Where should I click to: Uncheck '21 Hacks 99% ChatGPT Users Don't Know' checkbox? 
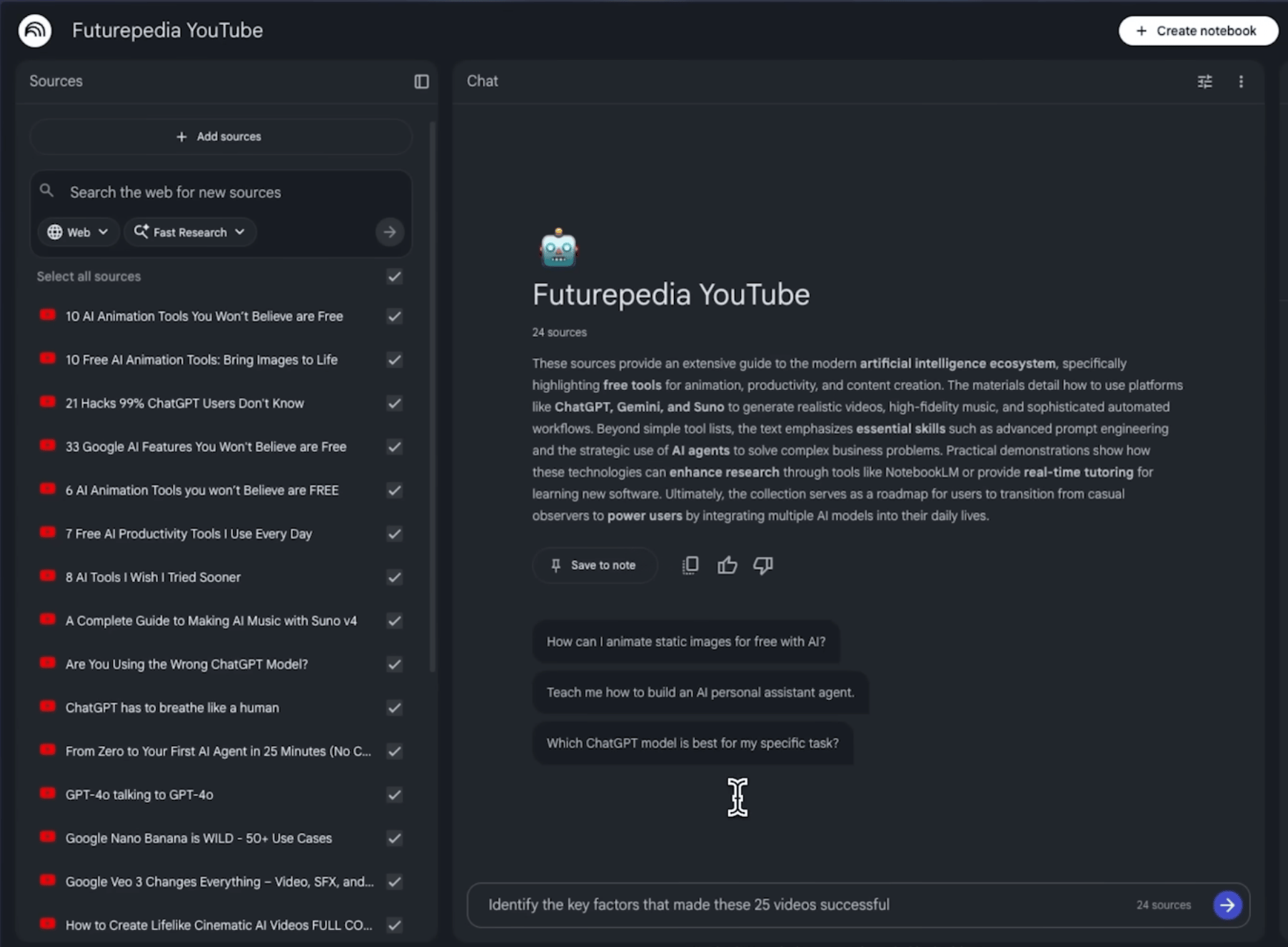394,404
